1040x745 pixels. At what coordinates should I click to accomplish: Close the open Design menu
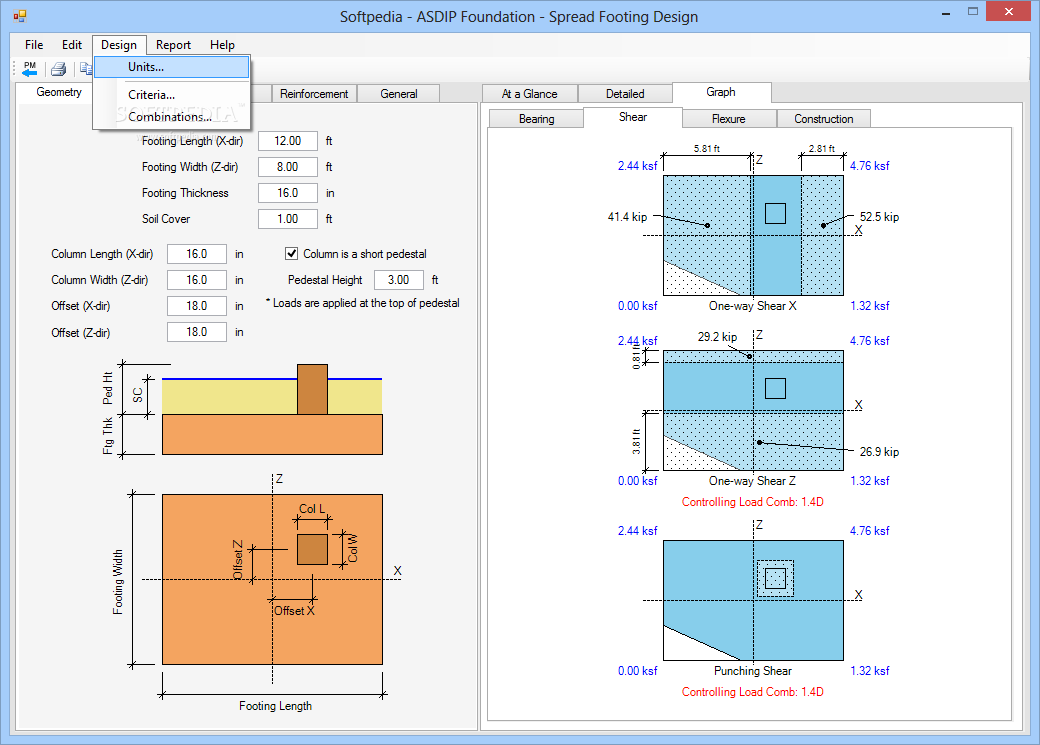pyautogui.click(x=119, y=44)
